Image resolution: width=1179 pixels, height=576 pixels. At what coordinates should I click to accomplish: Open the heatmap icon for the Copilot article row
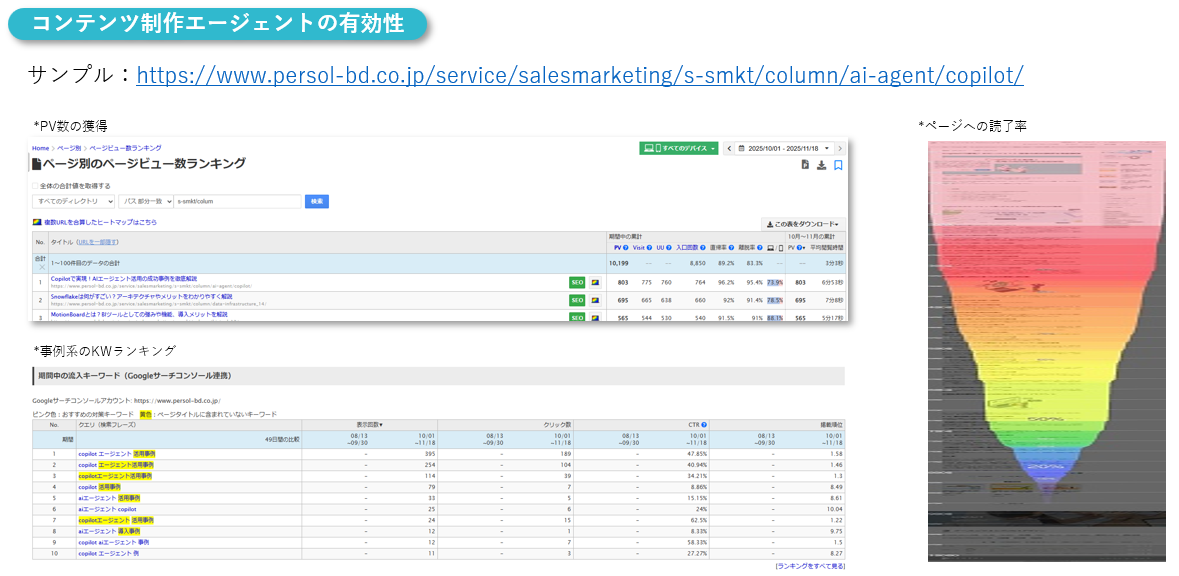[x=595, y=282]
